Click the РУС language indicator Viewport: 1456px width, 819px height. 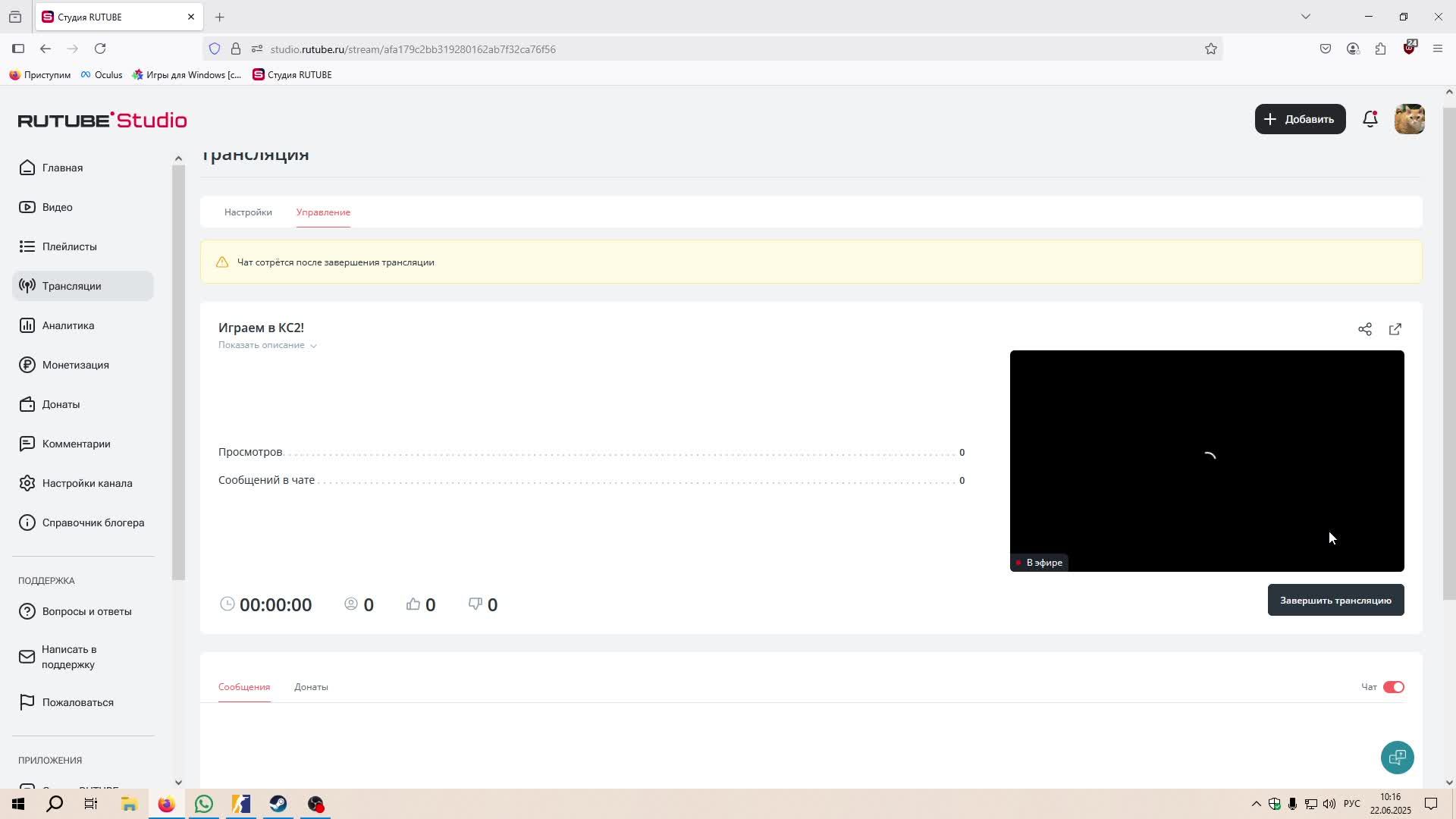point(1352,804)
